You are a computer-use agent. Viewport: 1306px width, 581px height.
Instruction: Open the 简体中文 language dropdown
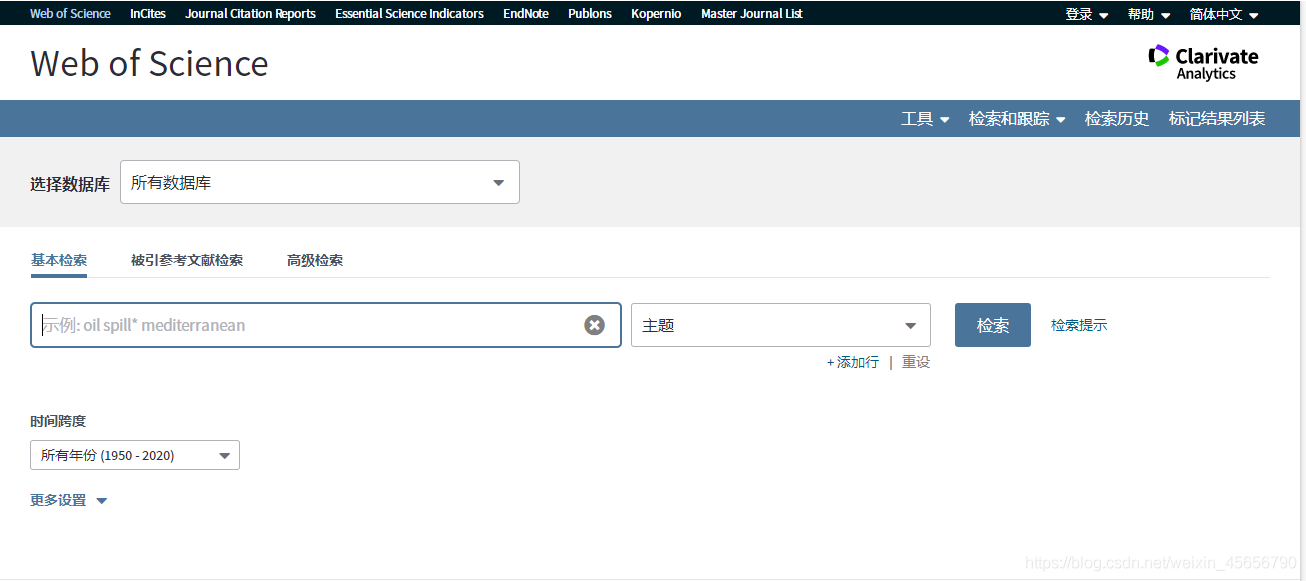click(1224, 14)
